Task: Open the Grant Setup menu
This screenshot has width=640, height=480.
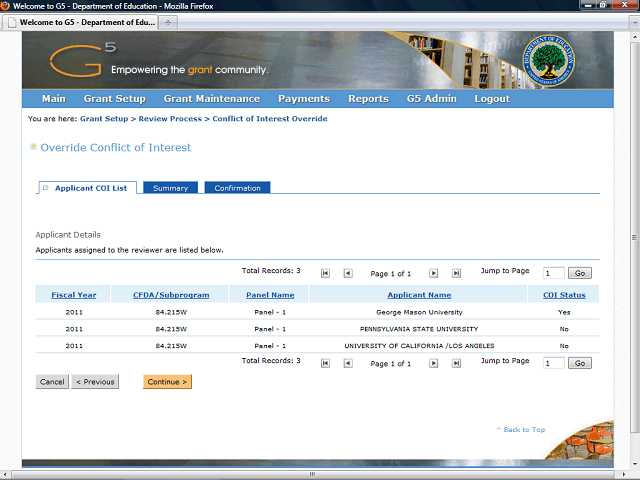Action: click(x=115, y=99)
